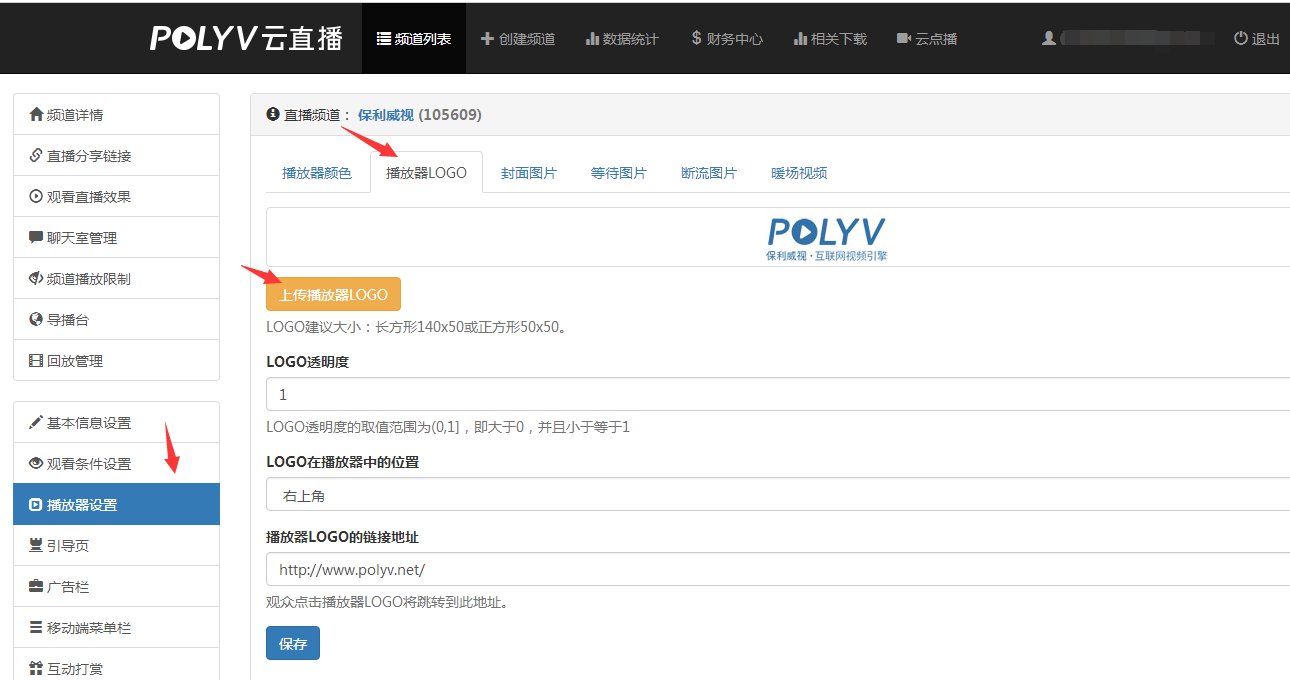Click the play icon for 观看直播效果
This screenshot has height=680, width=1290.
[x=36, y=197]
